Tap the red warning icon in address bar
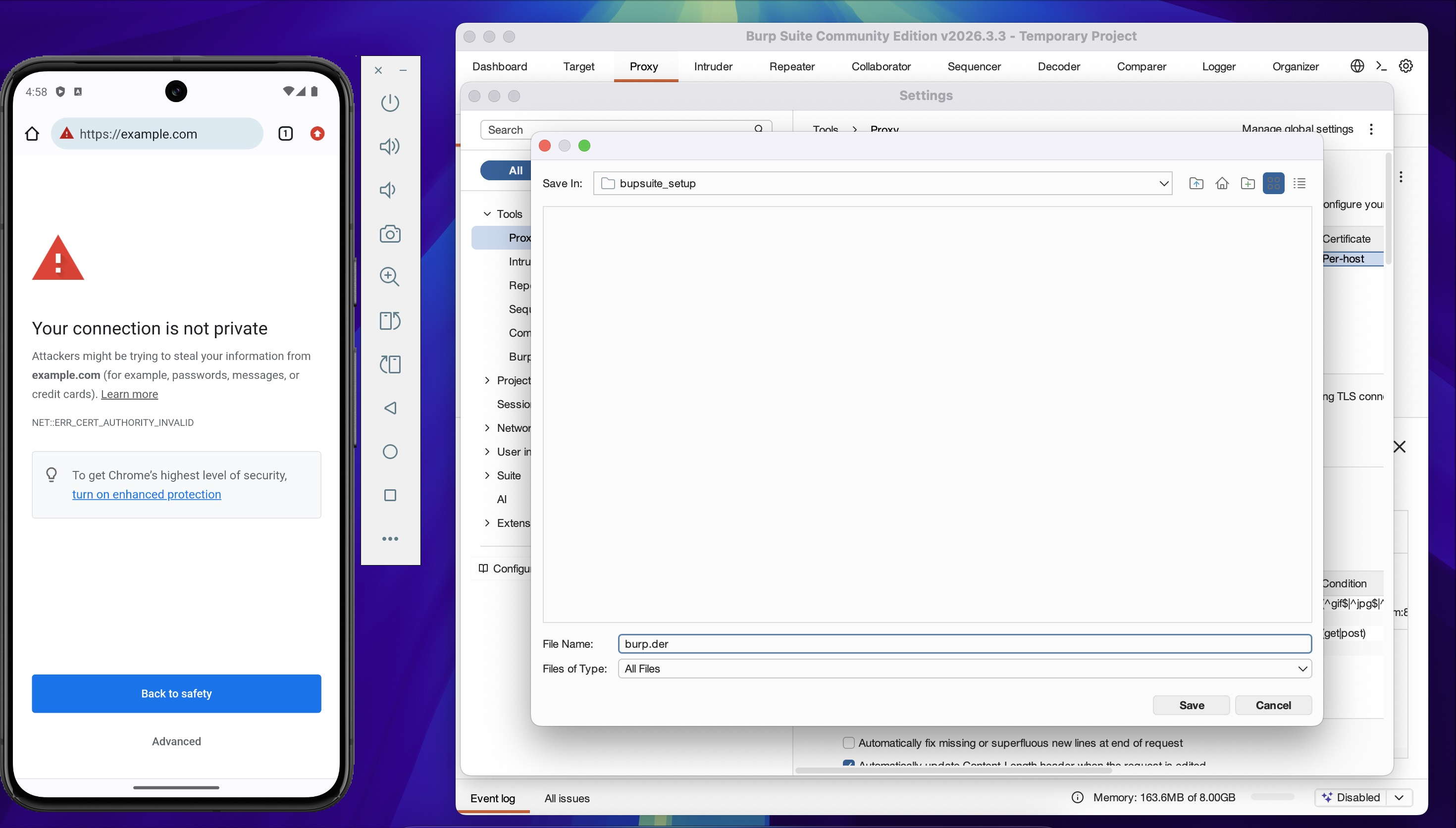Image resolution: width=1456 pixels, height=828 pixels. point(66,134)
